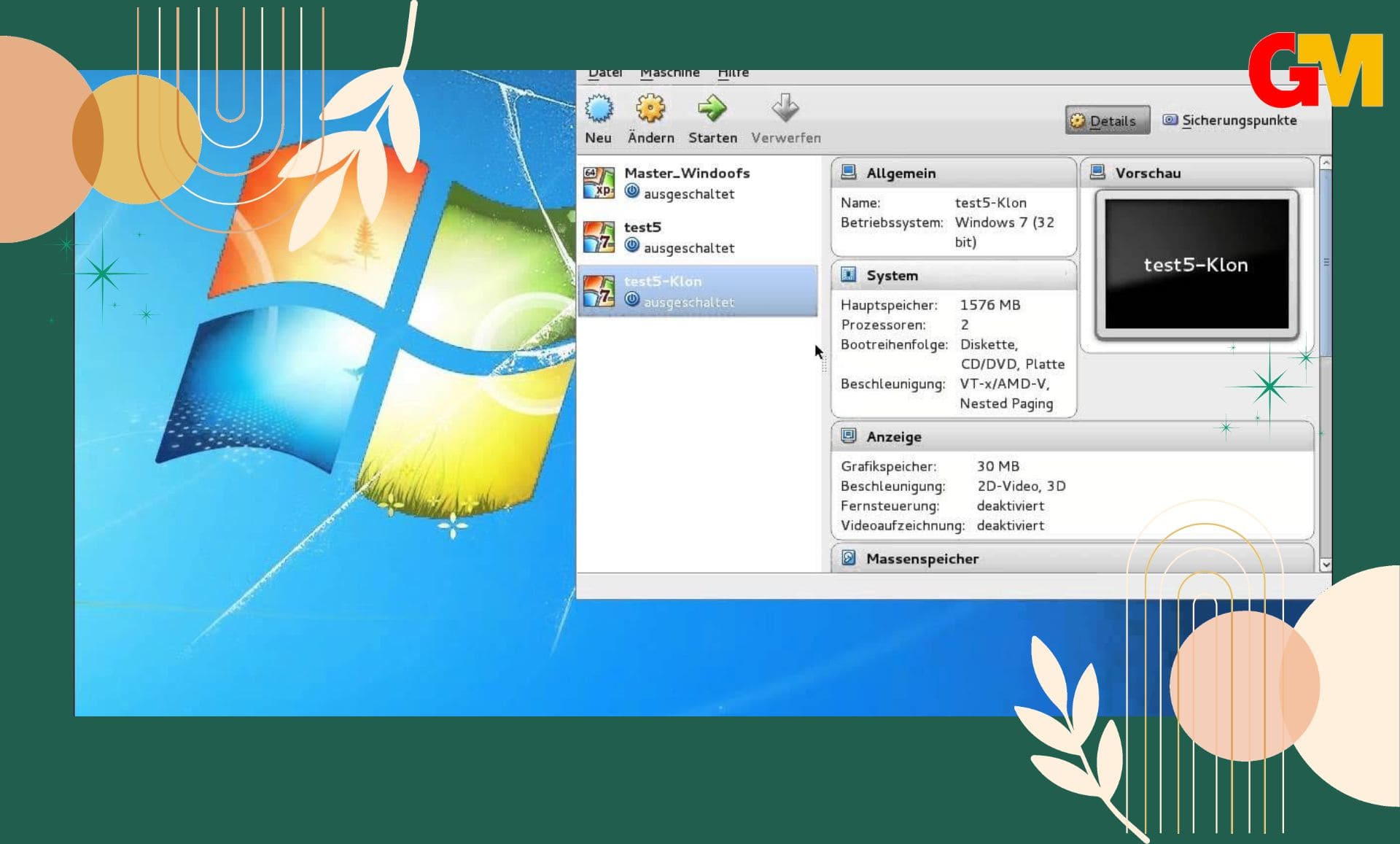Click power state icon under test5-Klon
This screenshot has height=844, width=1400.
click(632, 300)
